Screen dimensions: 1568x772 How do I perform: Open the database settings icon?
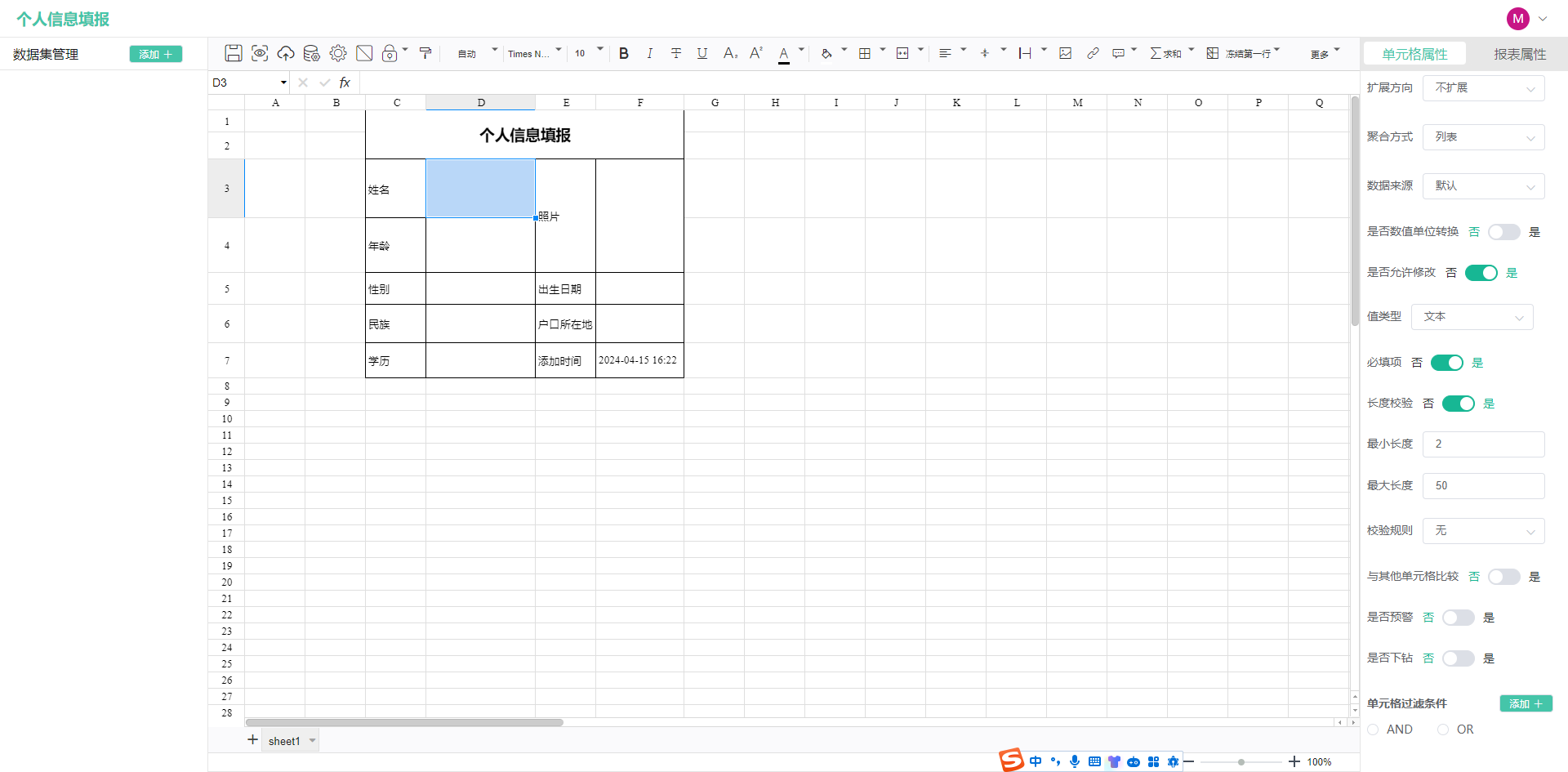312,53
